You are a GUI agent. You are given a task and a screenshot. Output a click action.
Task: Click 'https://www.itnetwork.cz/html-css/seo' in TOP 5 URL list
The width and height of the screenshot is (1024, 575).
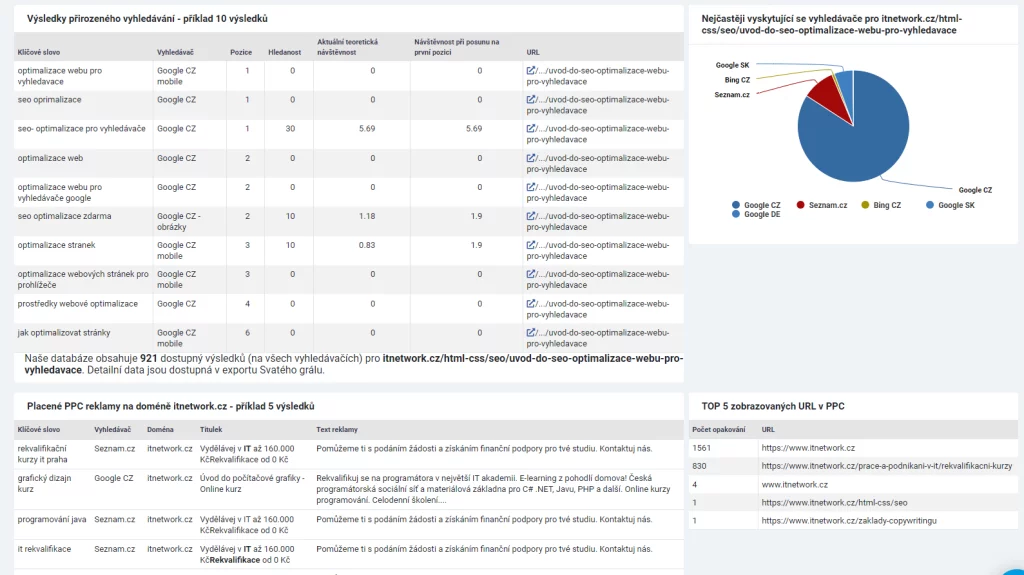[x=834, y=502]
